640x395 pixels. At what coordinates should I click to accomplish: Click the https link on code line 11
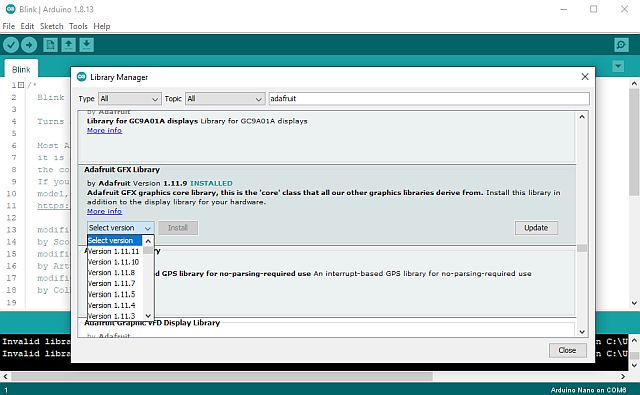tap(53, 206)
